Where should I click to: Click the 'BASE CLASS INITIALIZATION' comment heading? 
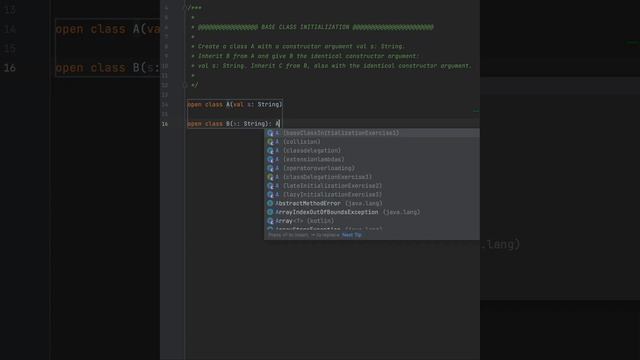(x=305, y=27)
